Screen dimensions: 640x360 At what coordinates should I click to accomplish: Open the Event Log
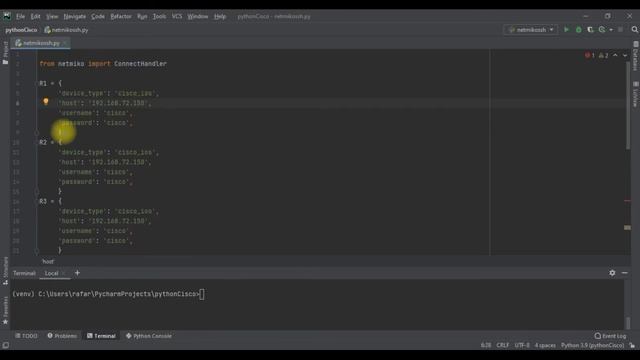pos(611,336)
